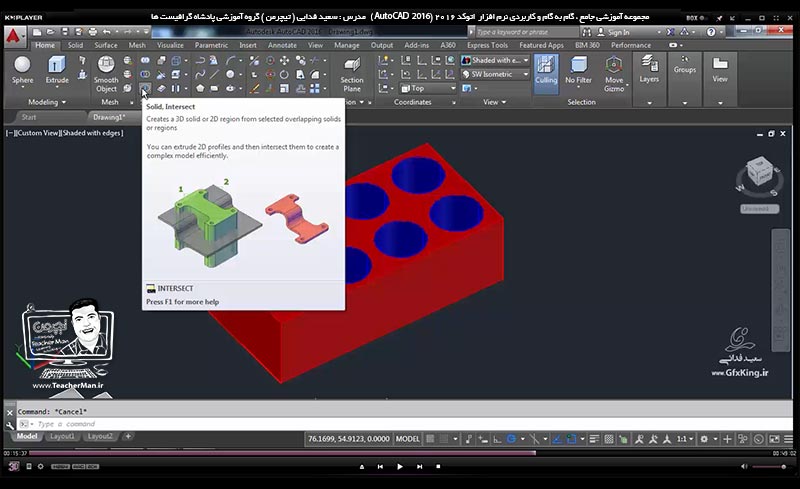Click the ViewCube in the viewport
Viewport: 800px width, 489px height.
point(759,172)
